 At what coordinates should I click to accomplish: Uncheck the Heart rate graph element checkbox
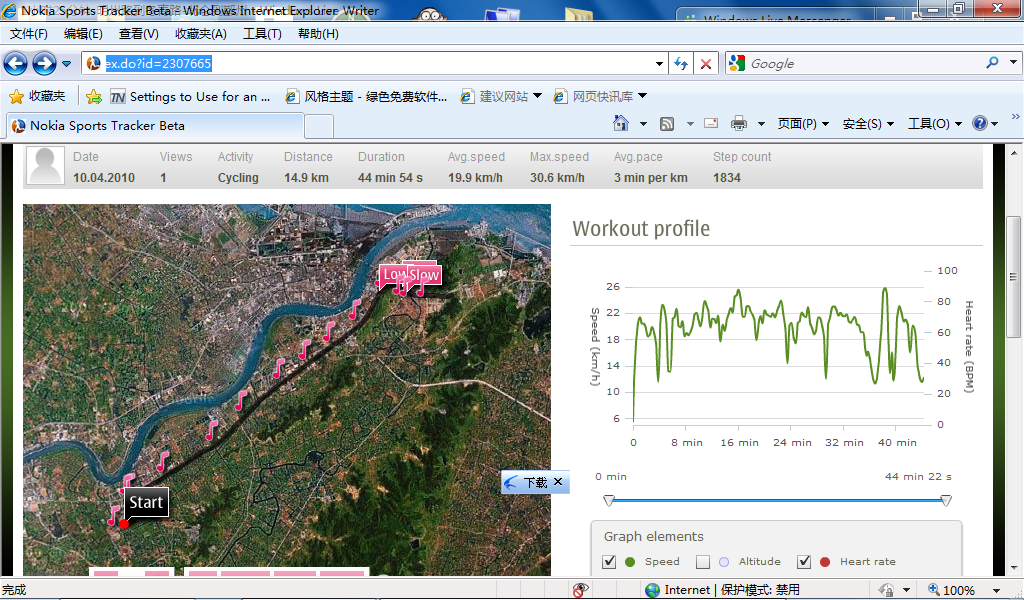tap(804, 561)
